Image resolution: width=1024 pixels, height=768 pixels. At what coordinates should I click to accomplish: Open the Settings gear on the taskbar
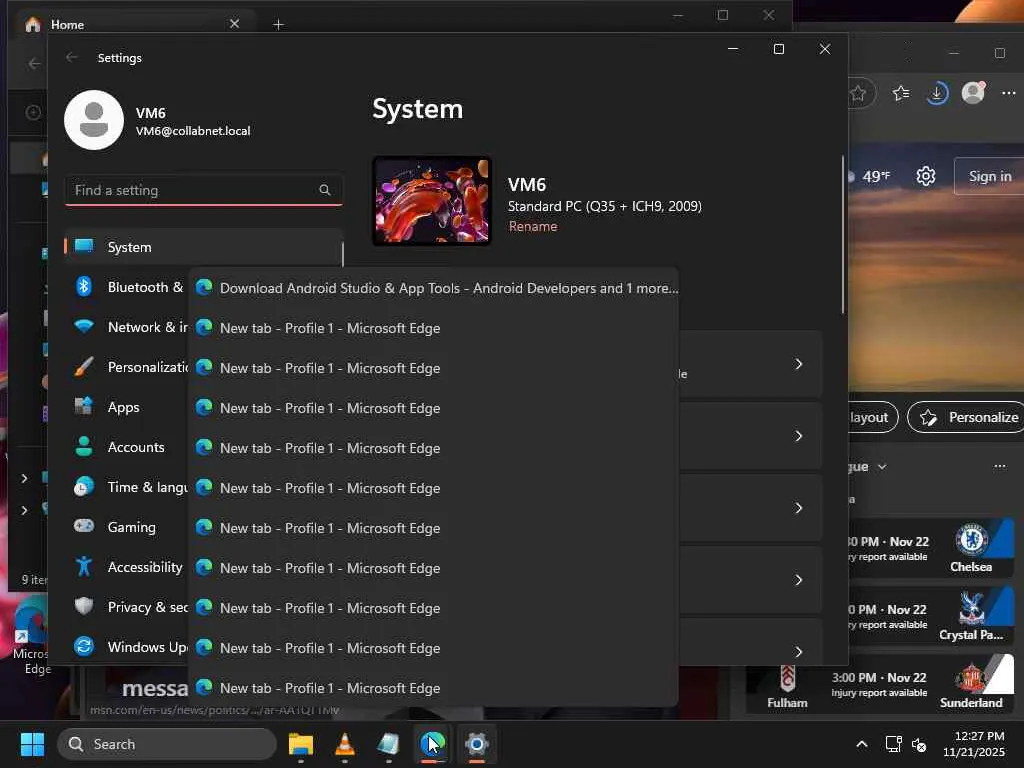point(477,744)
